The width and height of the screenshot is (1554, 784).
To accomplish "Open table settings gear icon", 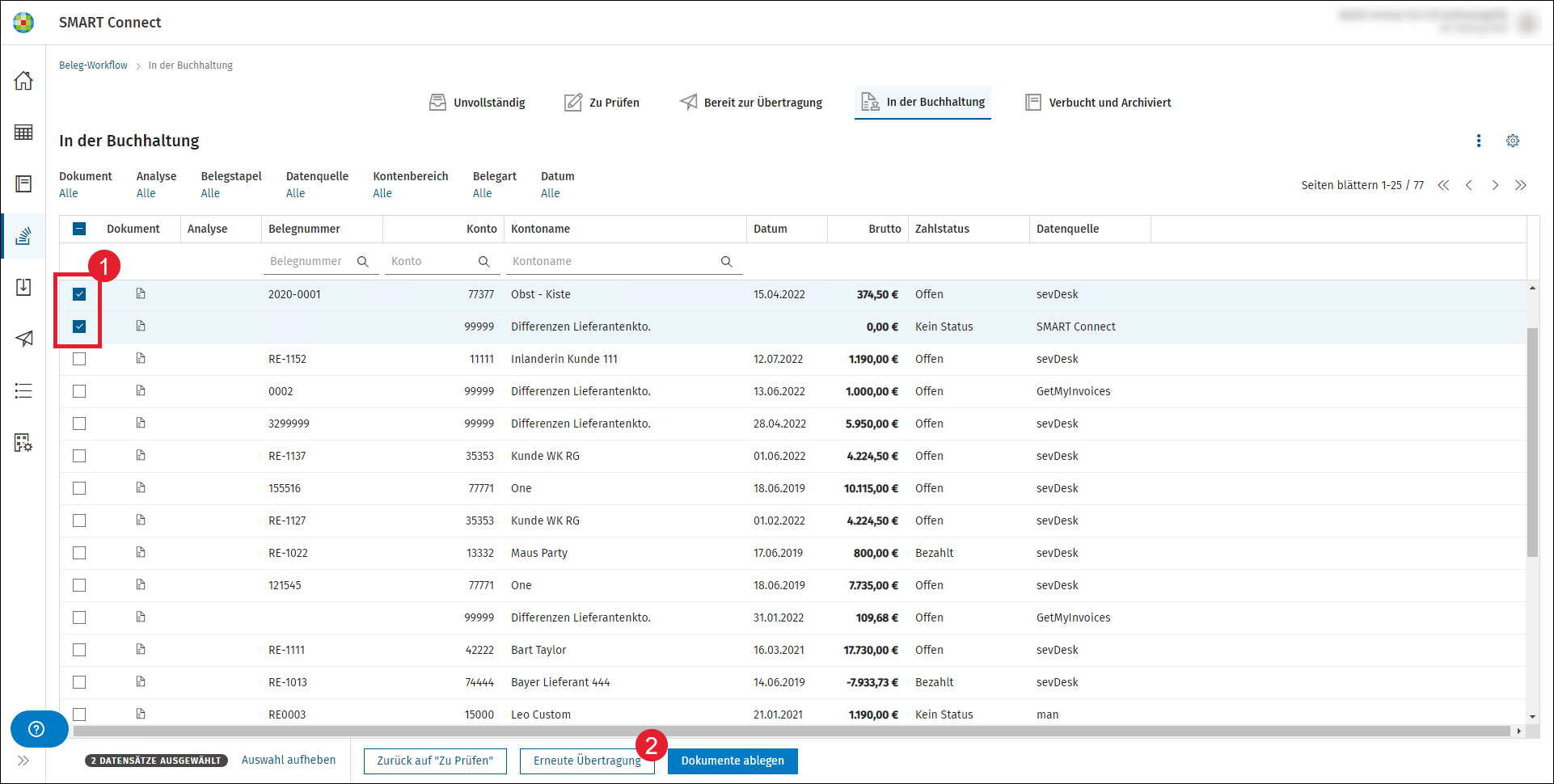I will point(1513,141).
